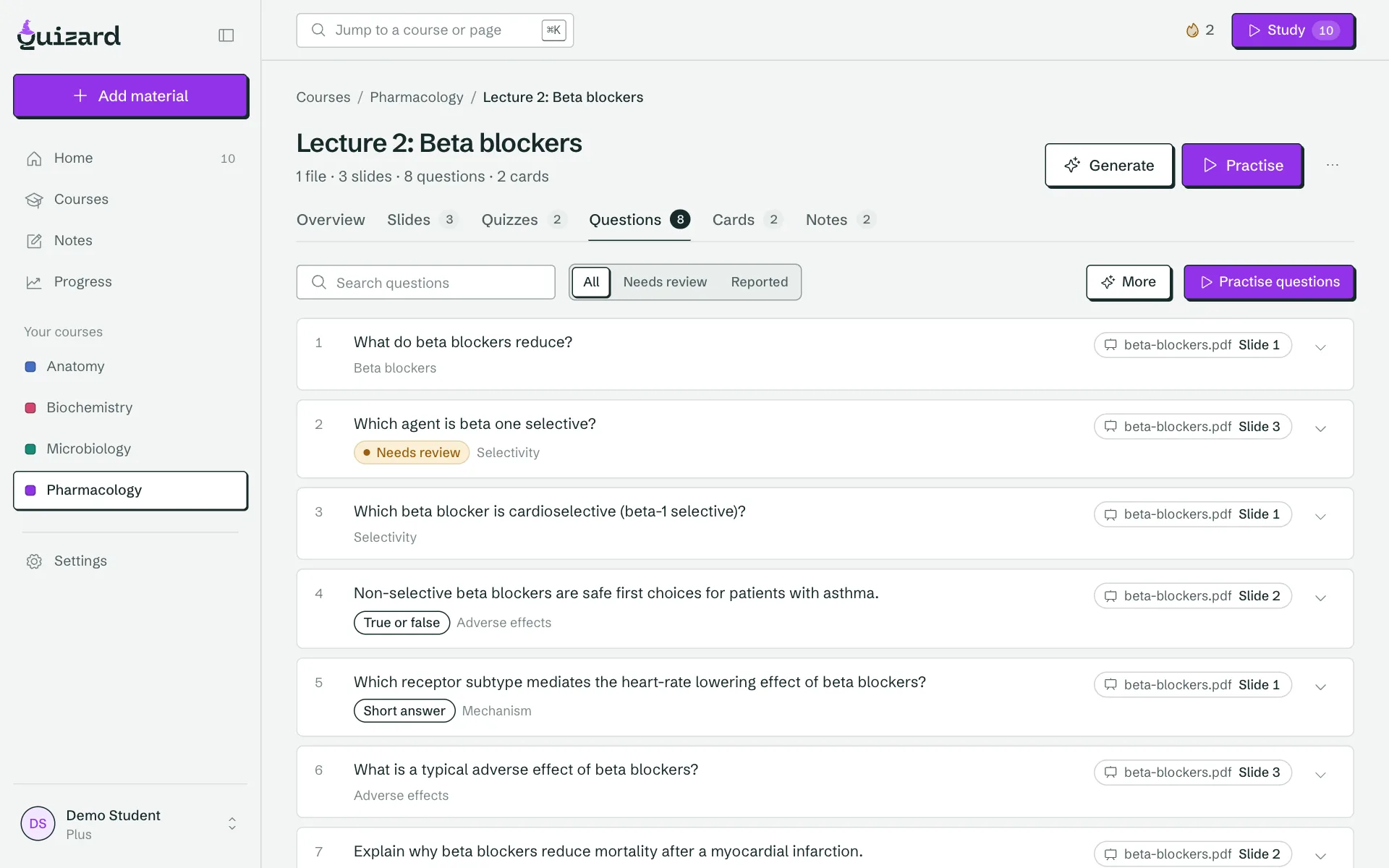Click the Jump to a course or page box
The height and width of the screenshot is (868, 1389).
click(x=435, y=30)
